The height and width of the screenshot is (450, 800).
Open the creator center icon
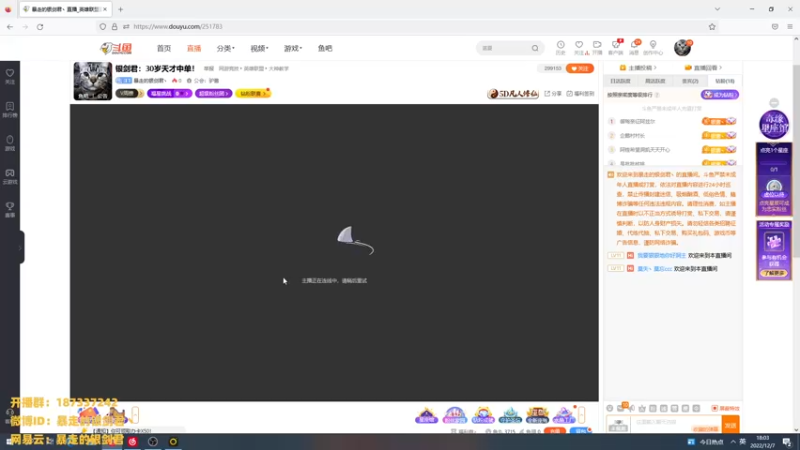tap(653, 47)
